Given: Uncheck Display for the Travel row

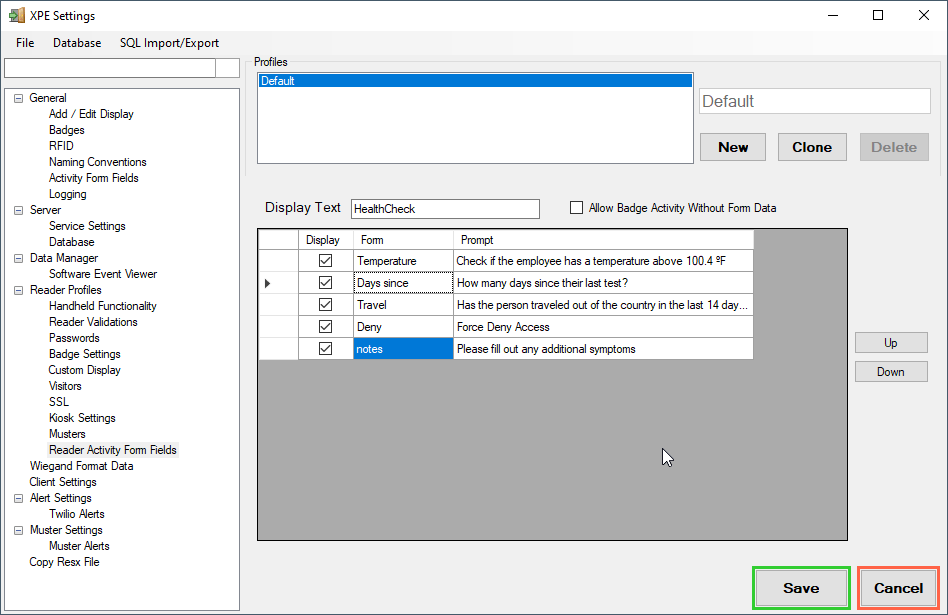Looking at the screenshot, I should point(325,305).
